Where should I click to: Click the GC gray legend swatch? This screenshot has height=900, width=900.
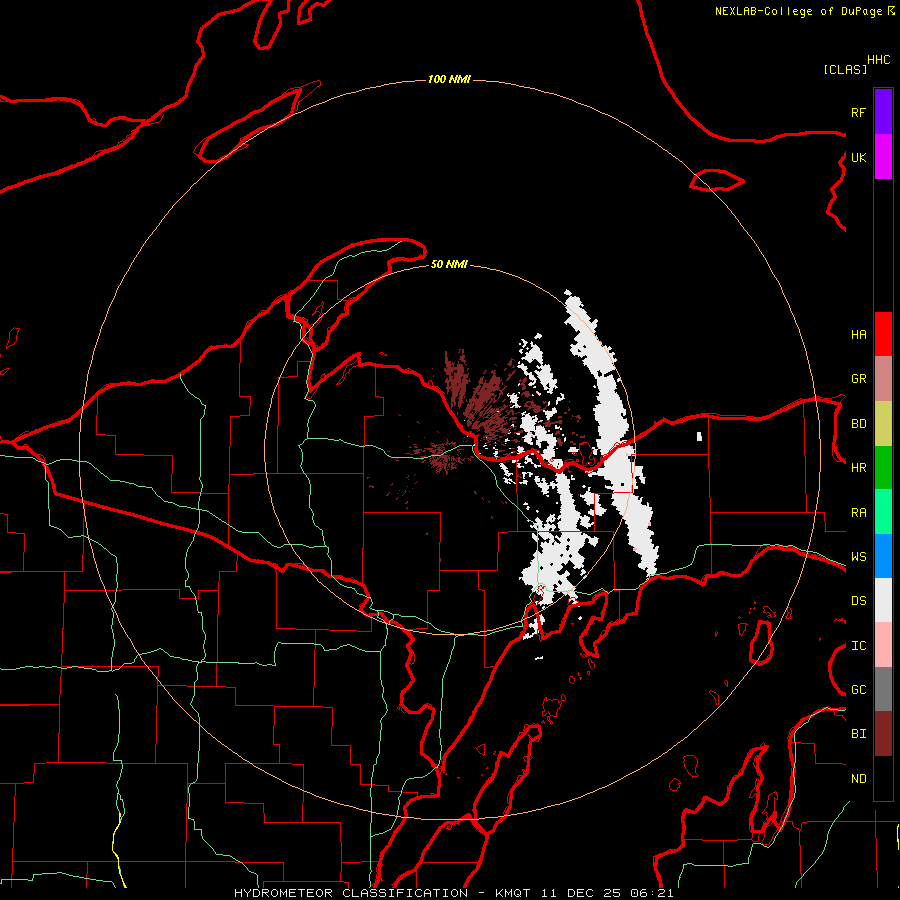pyautogui.click(x=883, y=689)
